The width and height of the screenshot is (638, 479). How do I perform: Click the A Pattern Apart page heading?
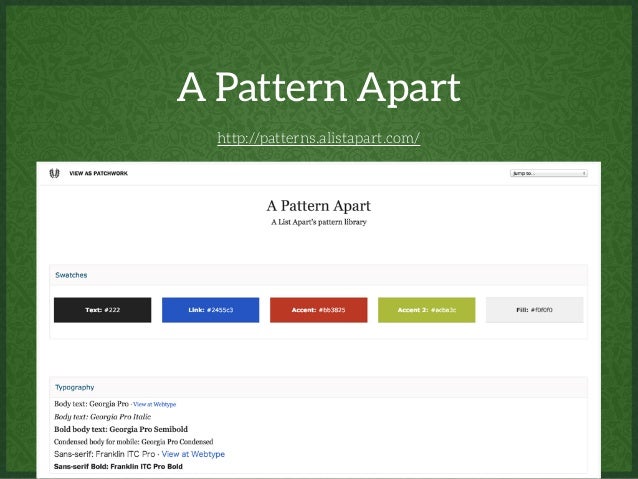tap(319, 206)
